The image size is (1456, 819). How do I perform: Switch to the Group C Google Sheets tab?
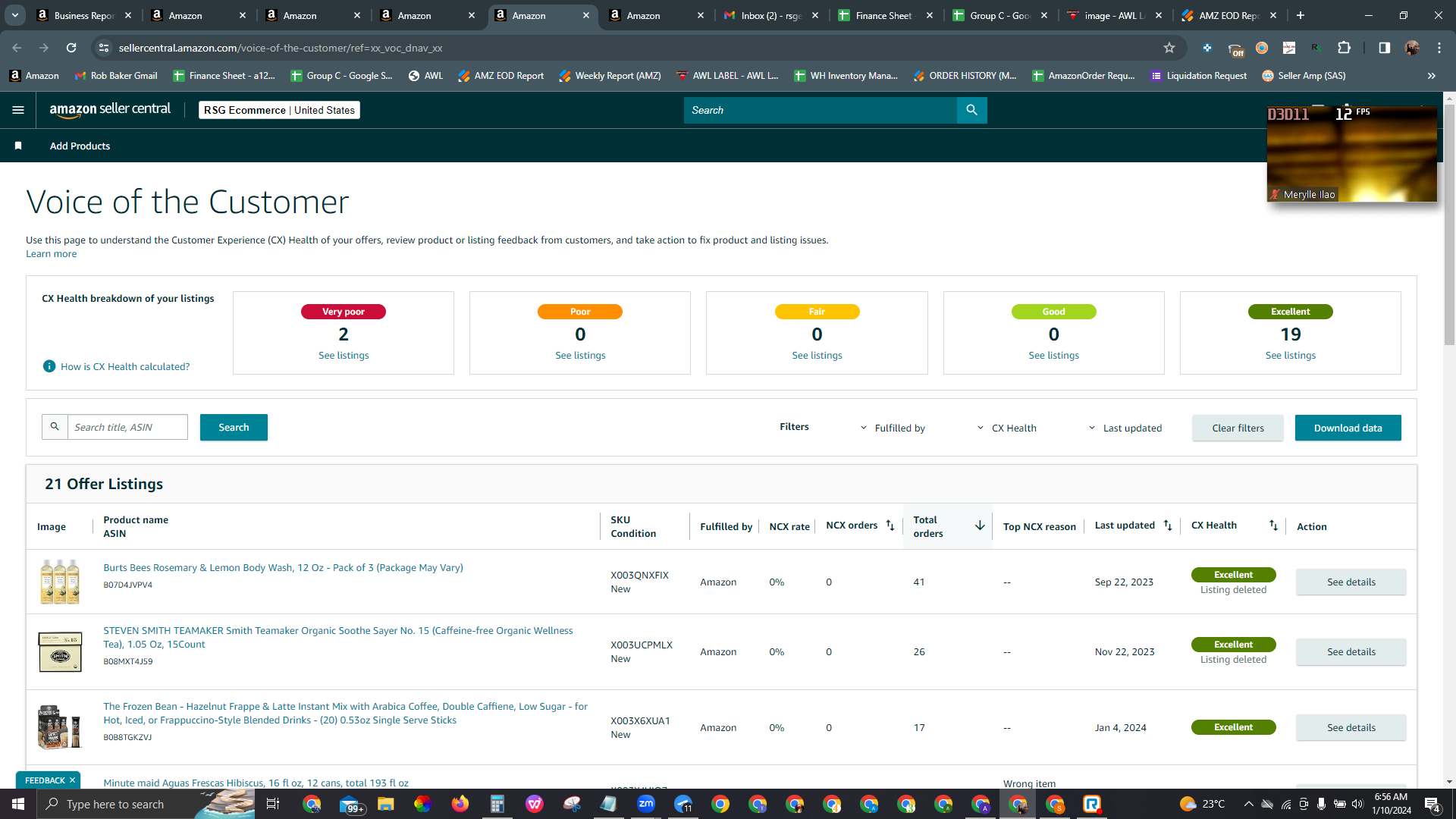click(1000, 15)
